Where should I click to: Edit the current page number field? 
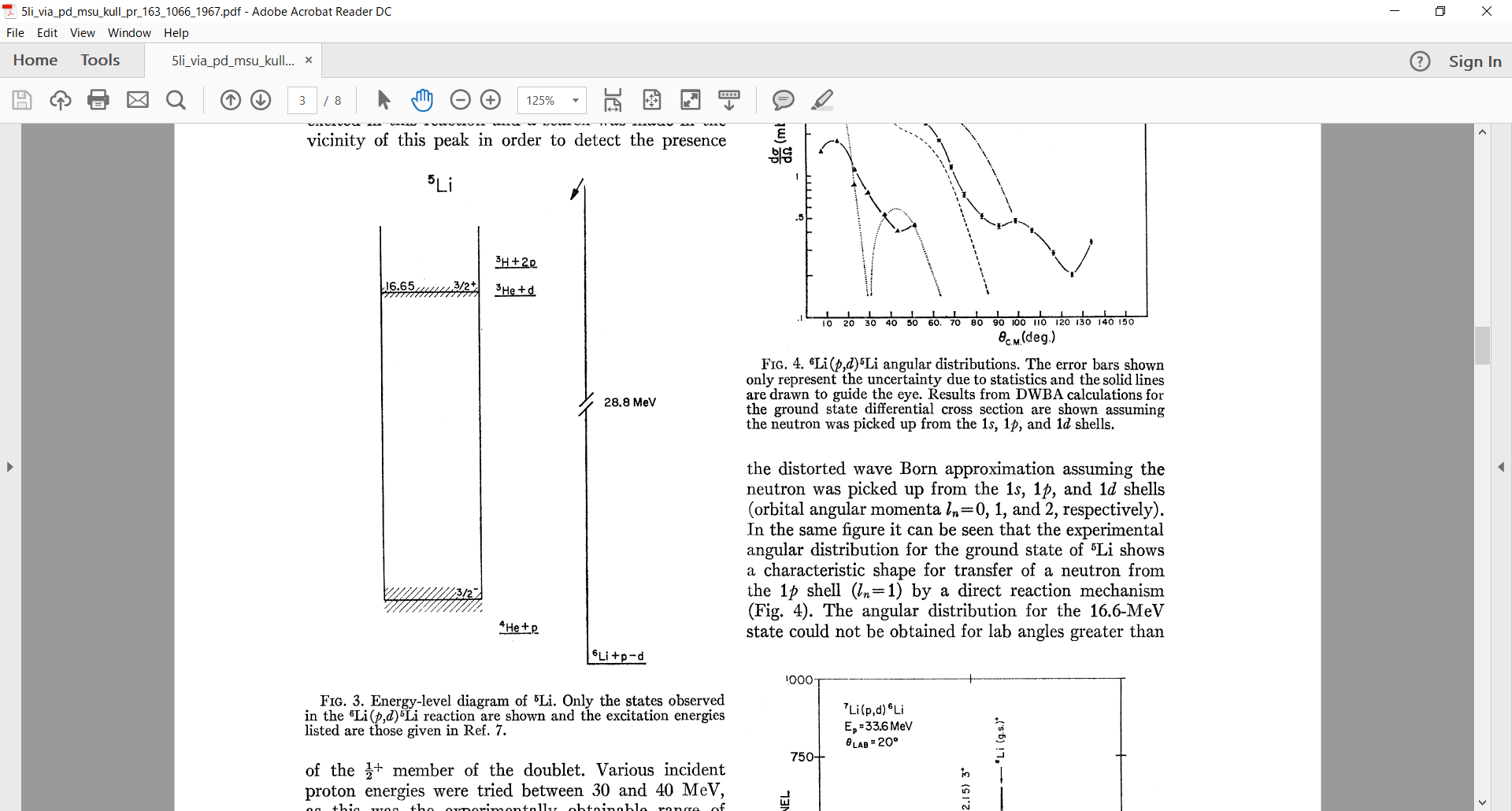point(302,101)
